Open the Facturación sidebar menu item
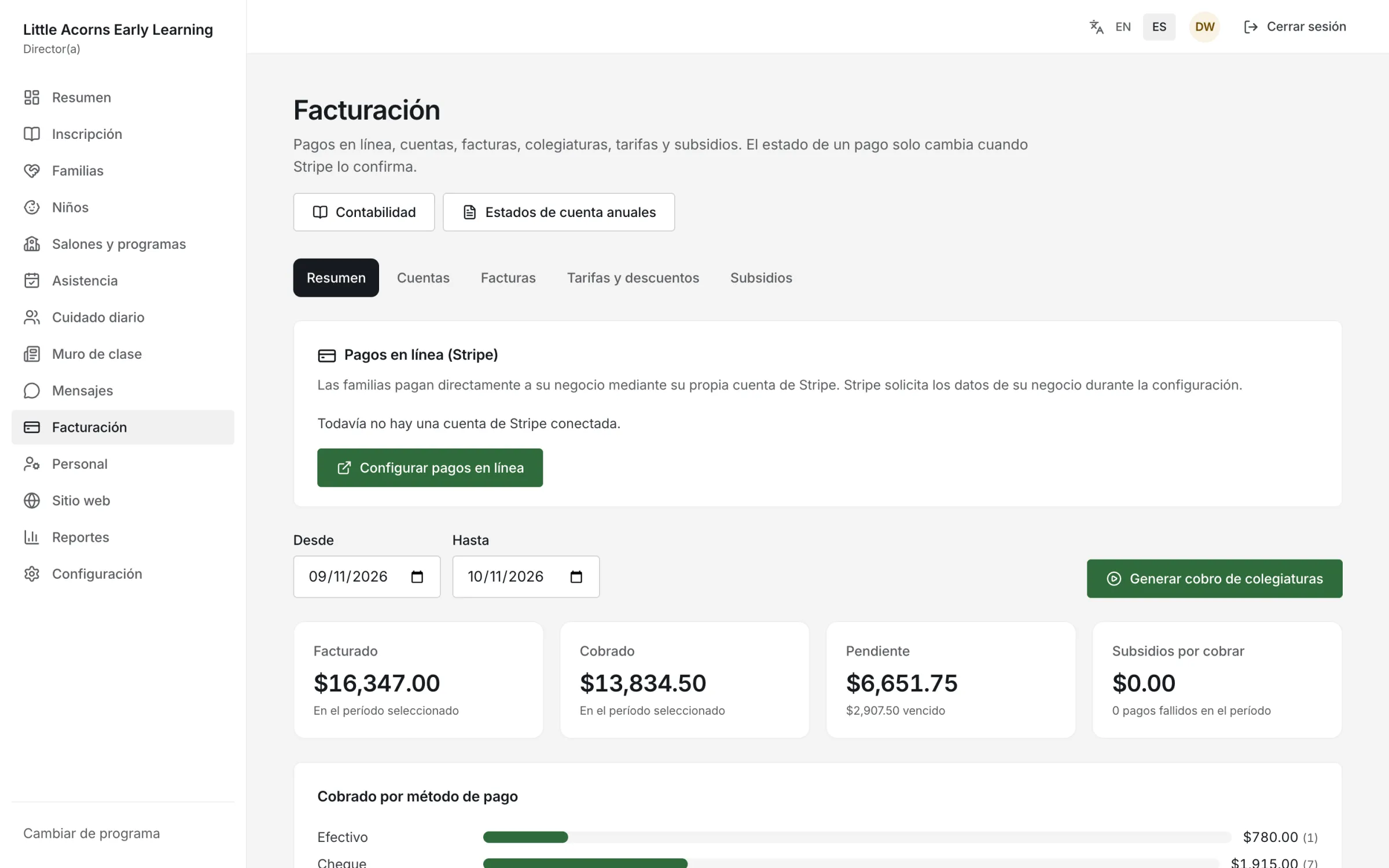 pyautogui.click(x=123, y=427)
